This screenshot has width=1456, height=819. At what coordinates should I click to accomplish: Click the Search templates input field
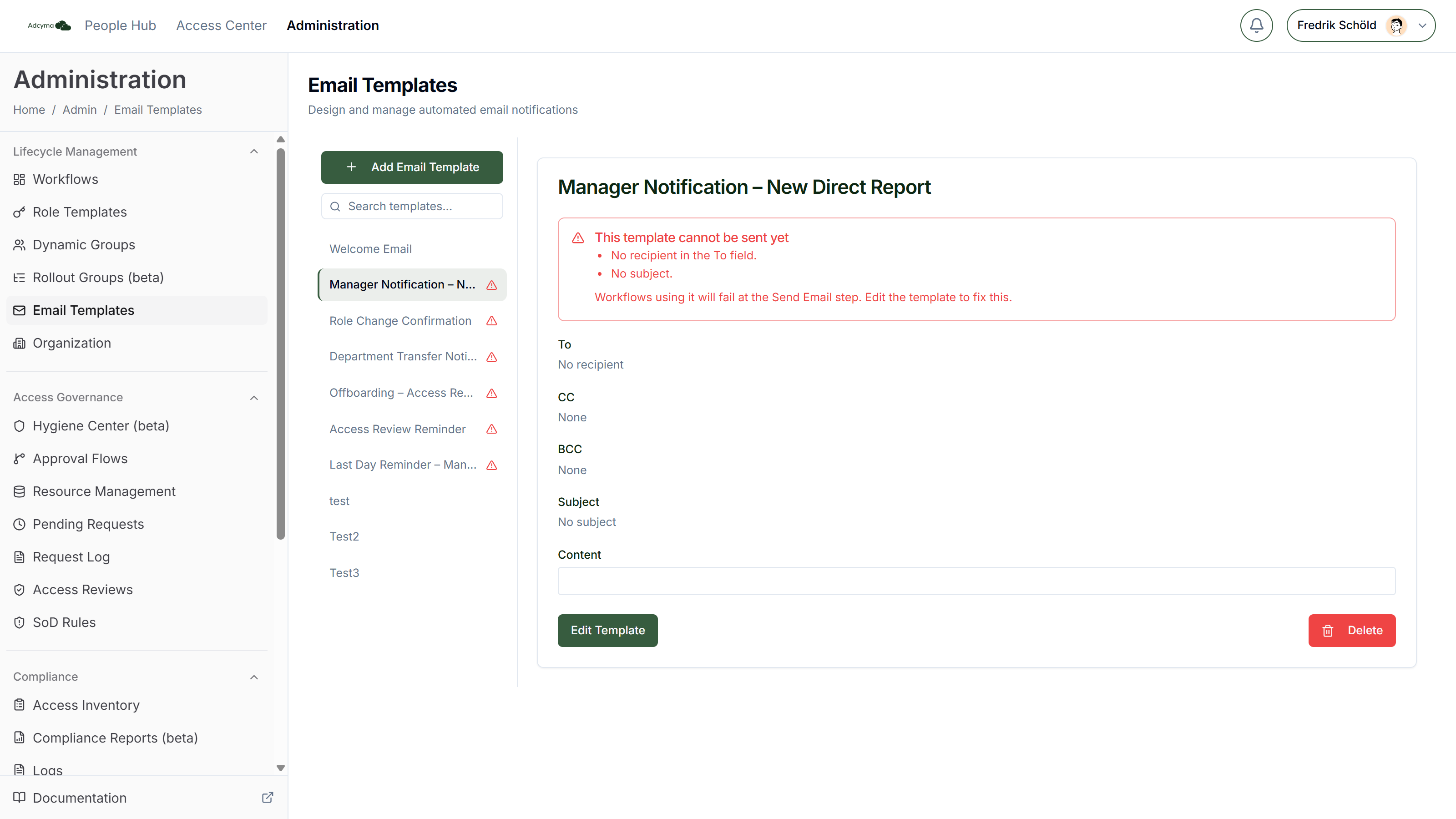(x=412, y=206)
